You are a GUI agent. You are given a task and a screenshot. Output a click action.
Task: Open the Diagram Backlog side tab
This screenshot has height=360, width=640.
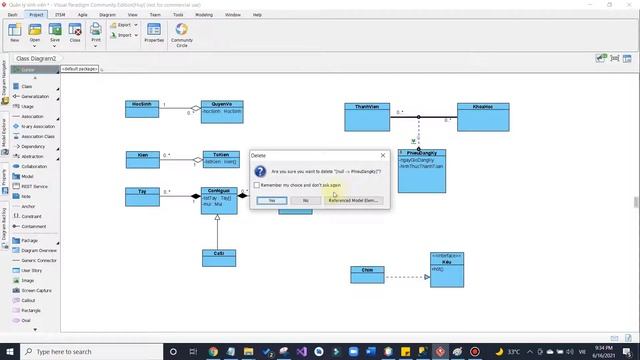(4, 229)
